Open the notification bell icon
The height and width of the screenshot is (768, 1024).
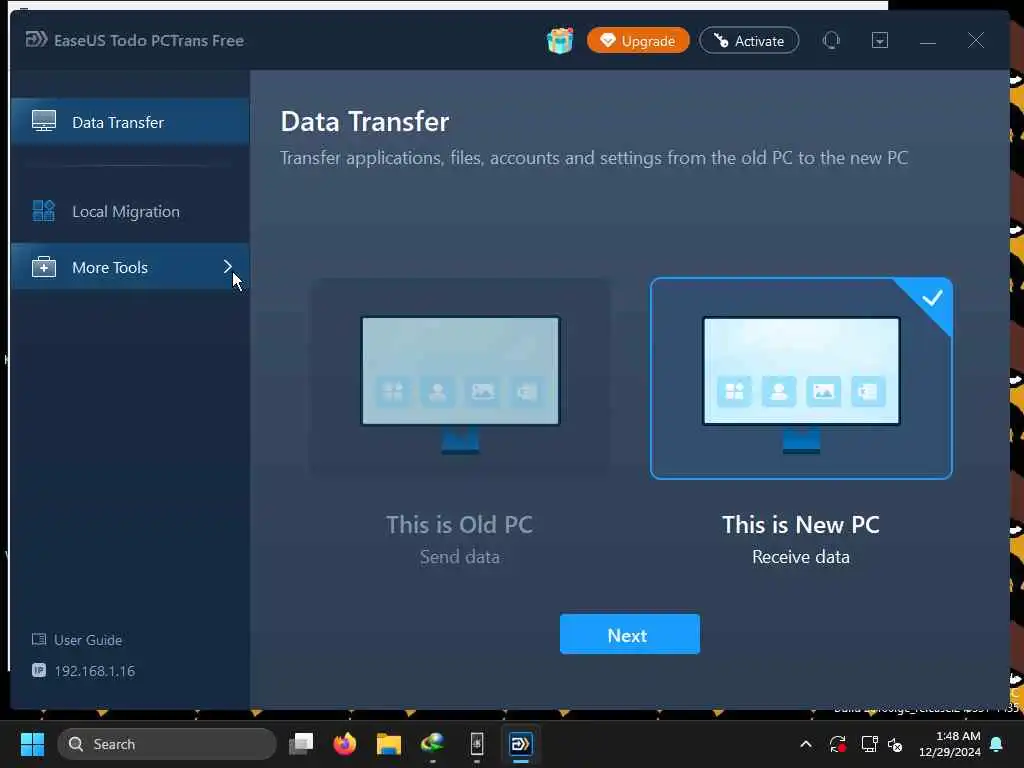click(997, 744)
